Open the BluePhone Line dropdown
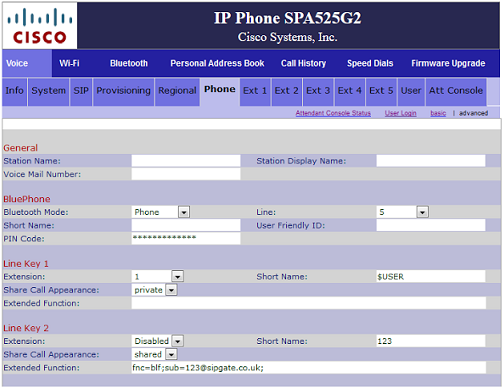 [403, 212]
